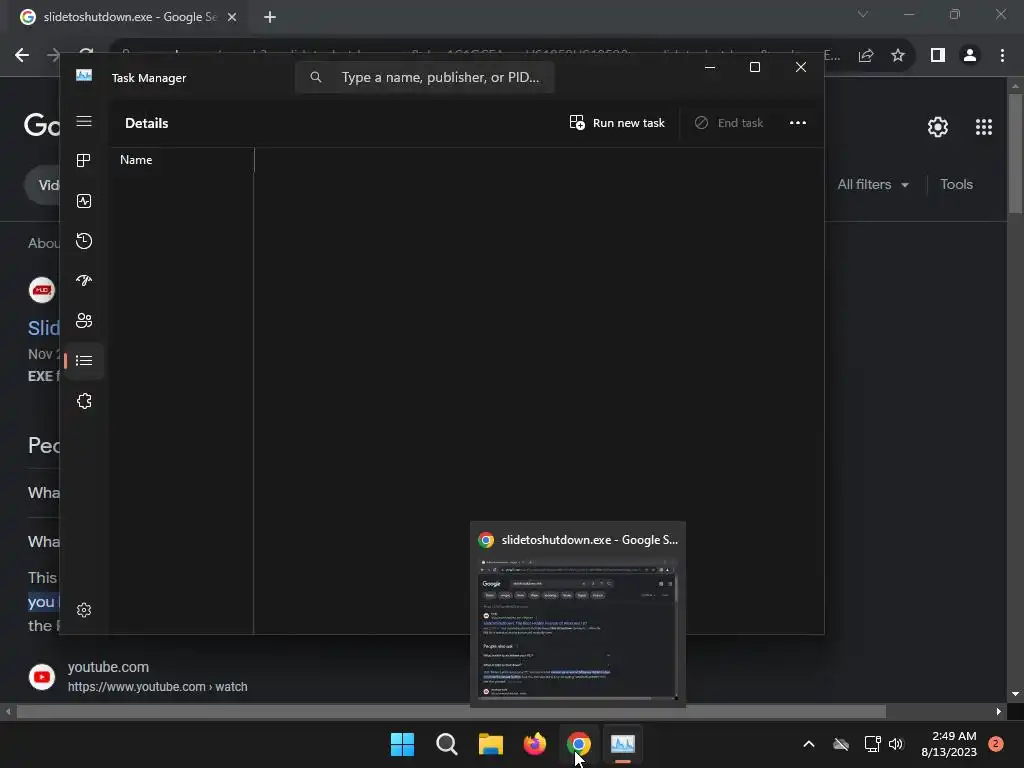The height and width of the screenshot is (768, 1024).
Task: Bookmark this page with the star icon
Action: point(898,56)
